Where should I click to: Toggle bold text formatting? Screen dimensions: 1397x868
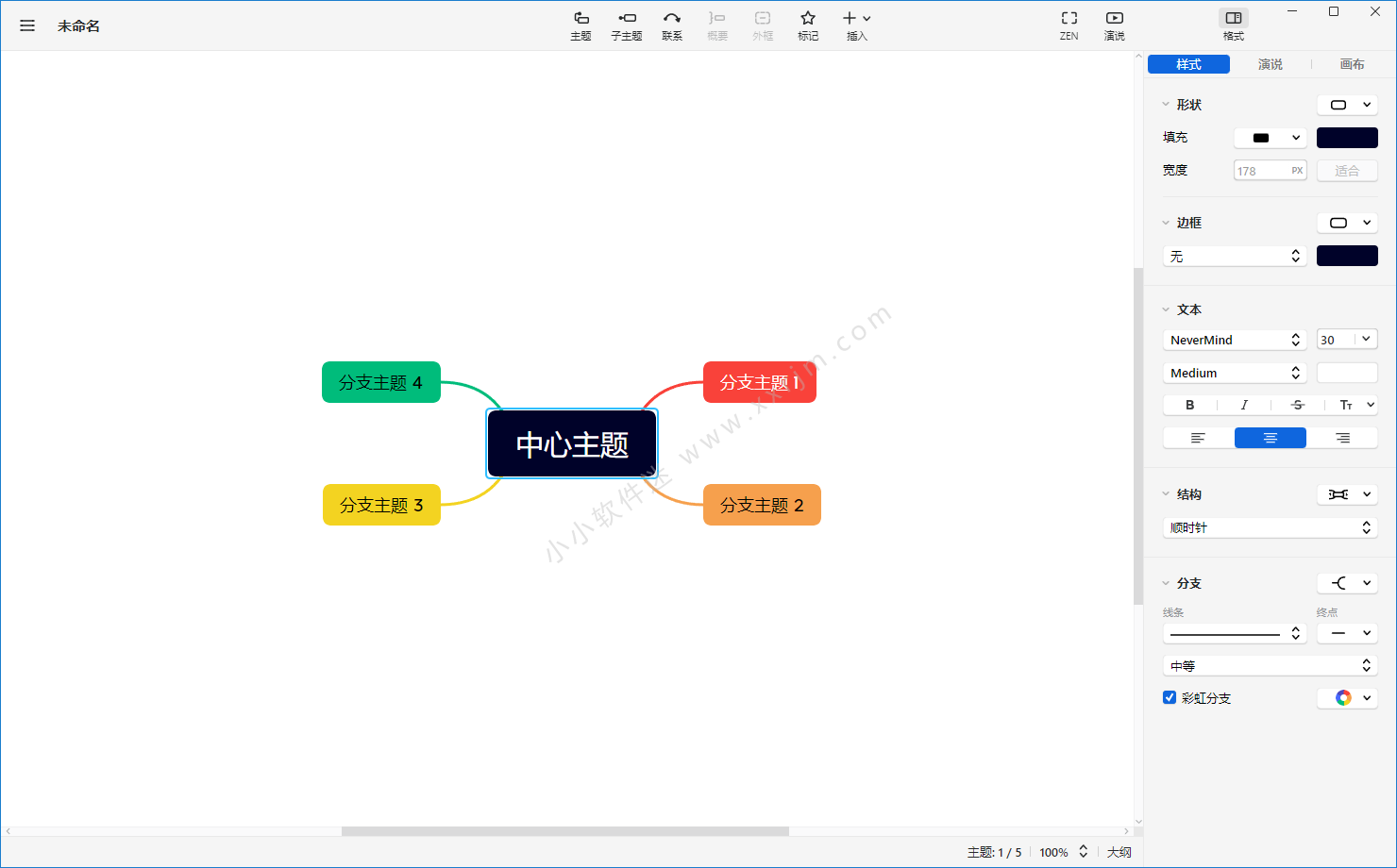1189,405
